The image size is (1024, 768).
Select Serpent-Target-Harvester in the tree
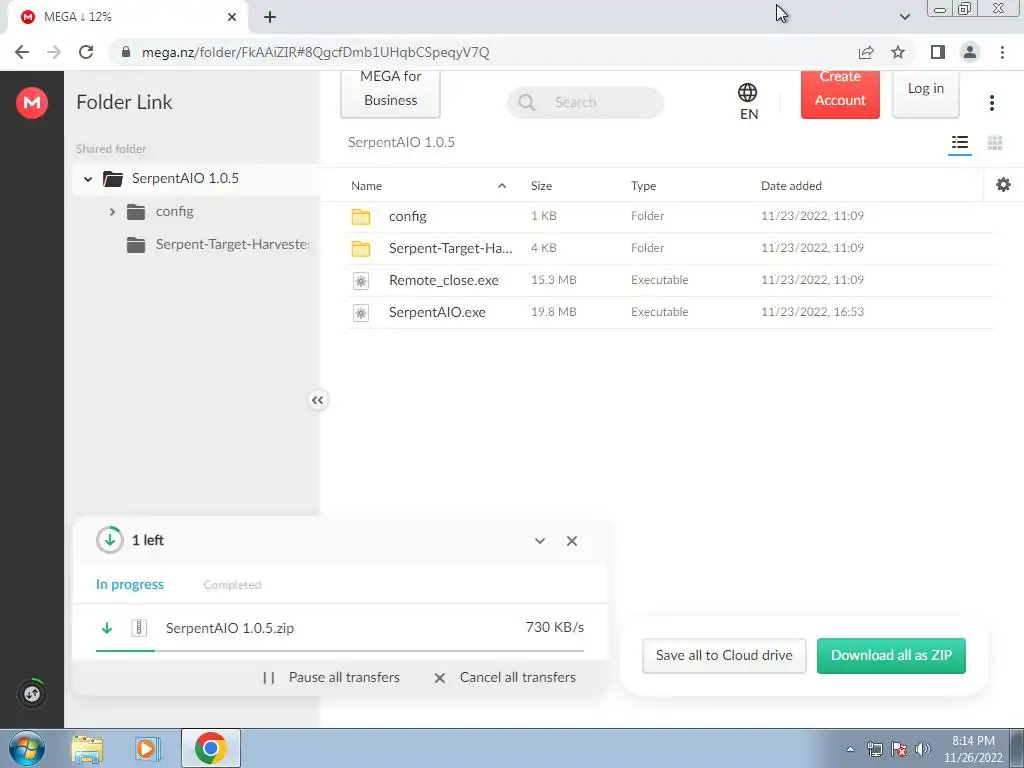pyautogui.click(x=232, y=244)
